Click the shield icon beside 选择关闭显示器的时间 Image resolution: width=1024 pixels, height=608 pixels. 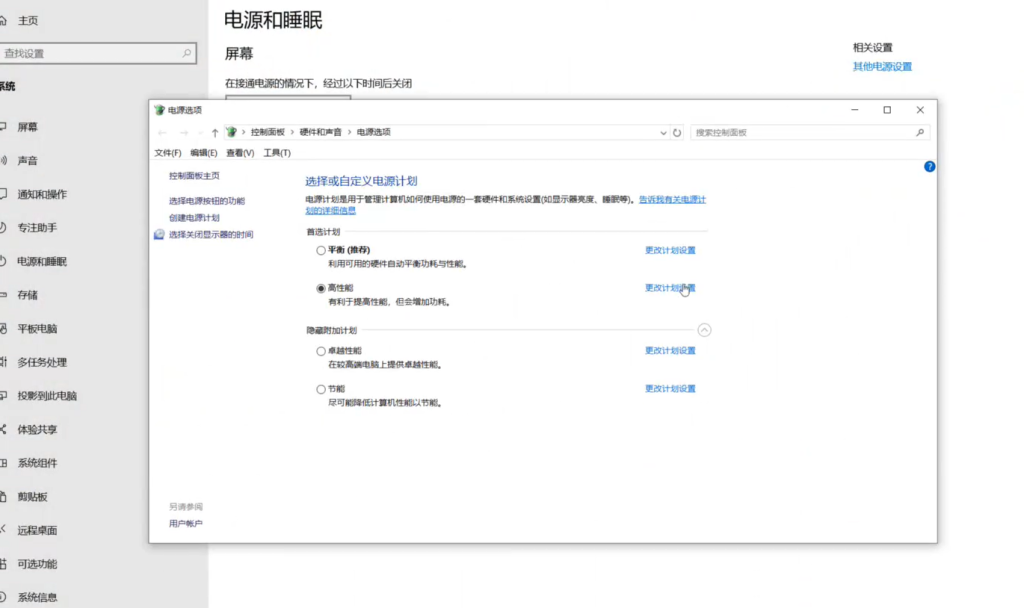(x=159, y=234)
